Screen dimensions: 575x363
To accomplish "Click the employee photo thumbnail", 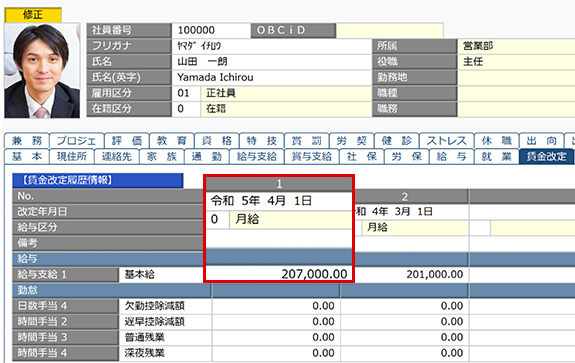I will click(x=42, y=71).
